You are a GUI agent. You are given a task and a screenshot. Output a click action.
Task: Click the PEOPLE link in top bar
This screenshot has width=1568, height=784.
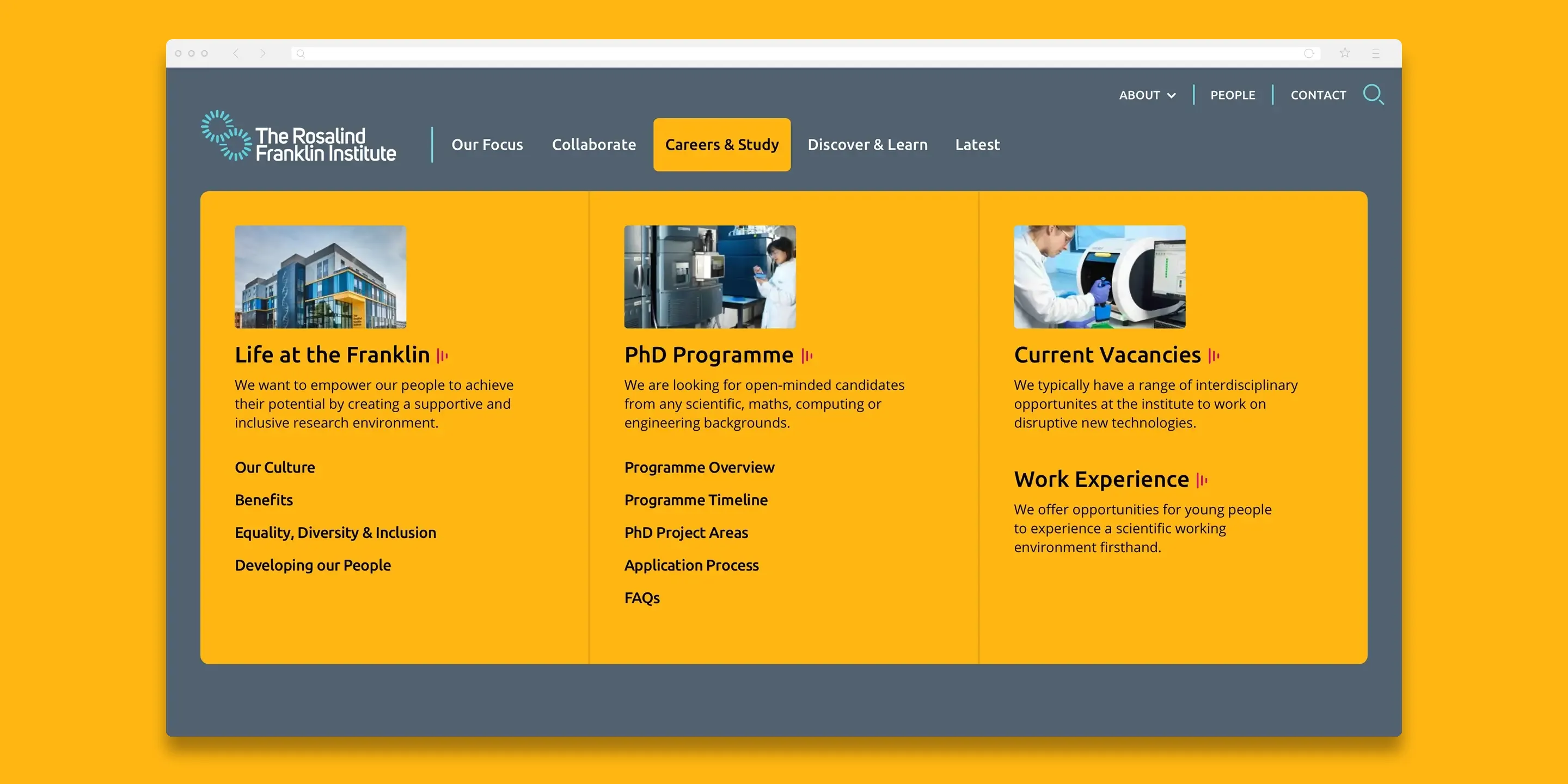click(x=1232, y=95)
